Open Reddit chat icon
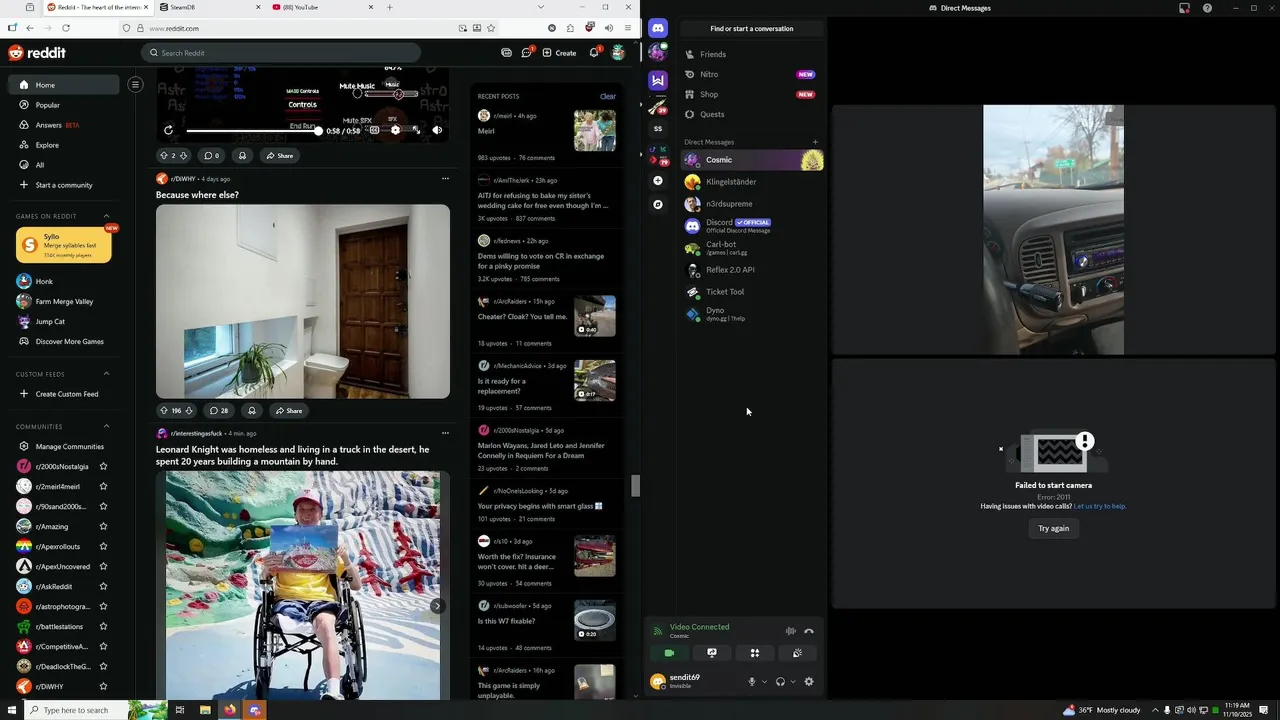 [527, 53]
